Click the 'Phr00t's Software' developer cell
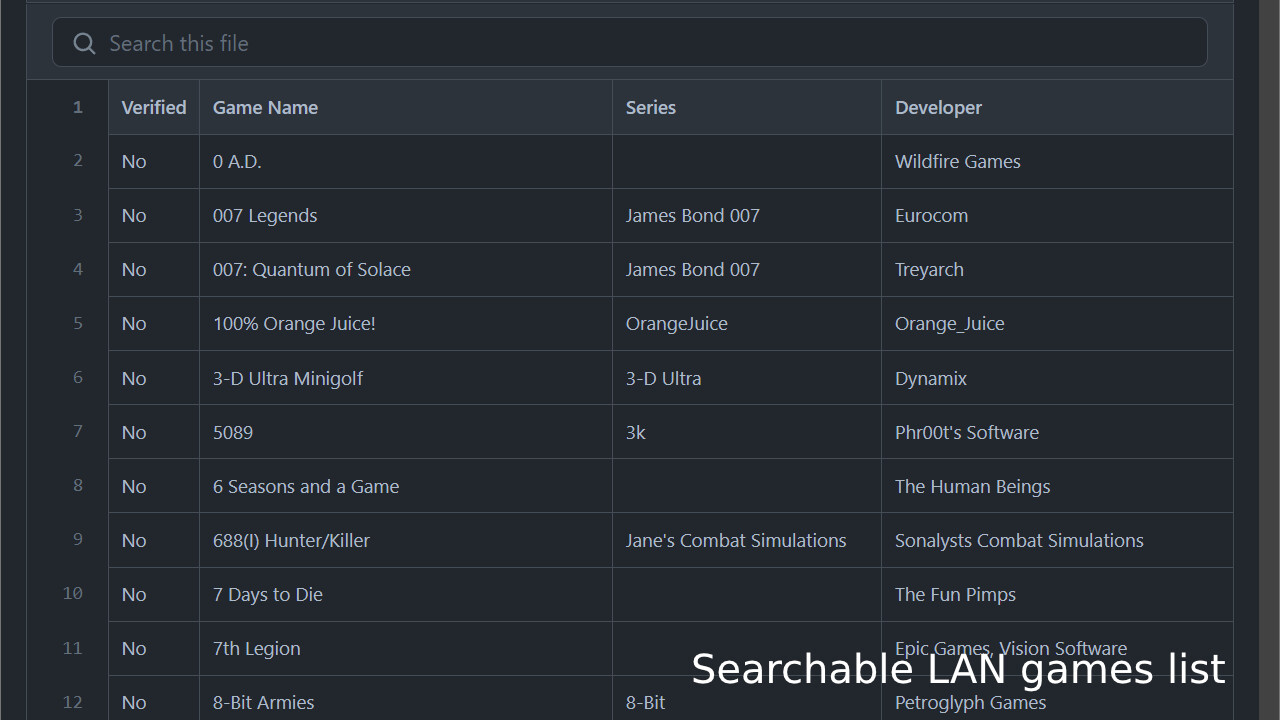This screenshot has width=1280, height=720. [x=966, y=433]
